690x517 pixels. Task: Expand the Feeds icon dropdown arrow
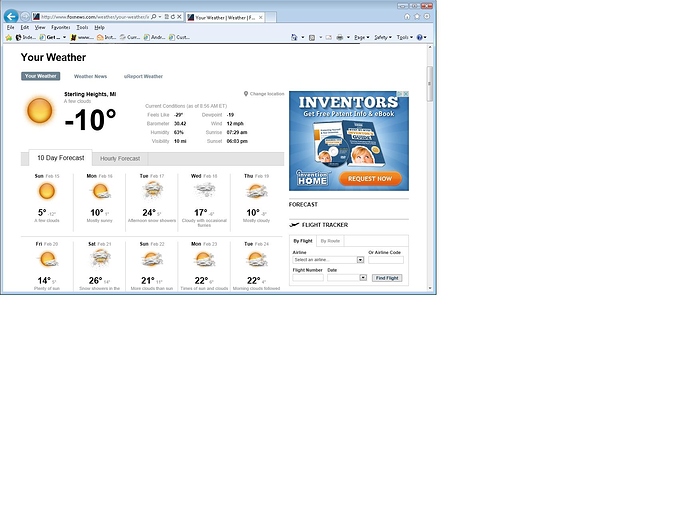point(320,37)
